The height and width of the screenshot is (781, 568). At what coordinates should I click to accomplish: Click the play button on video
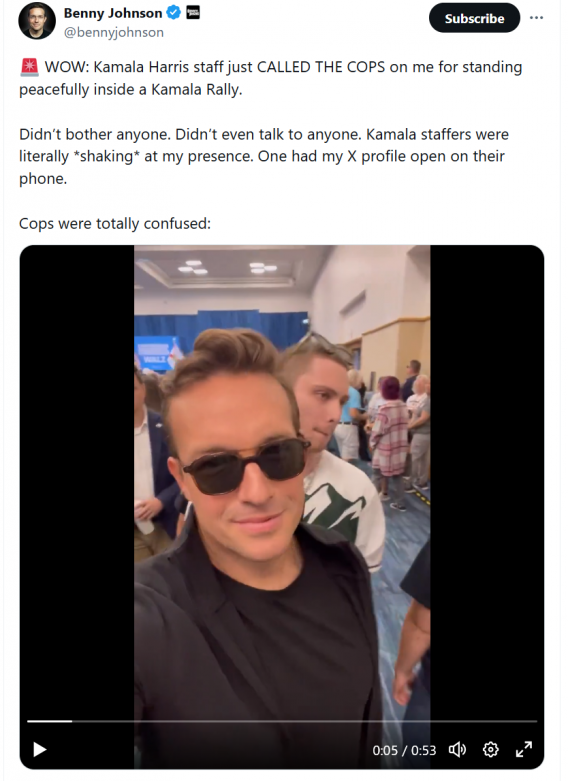pyautogui.click(x=39, y=749)
